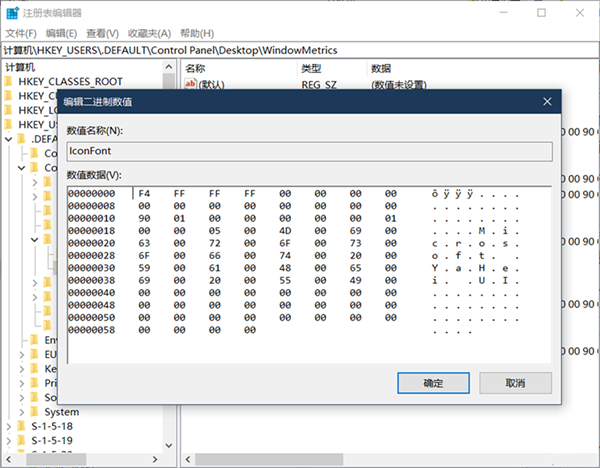Image resolution: width=600 pixels, height=468 pixels.
Task: Open the 编辑(E) menu
Action: (63, 33)
